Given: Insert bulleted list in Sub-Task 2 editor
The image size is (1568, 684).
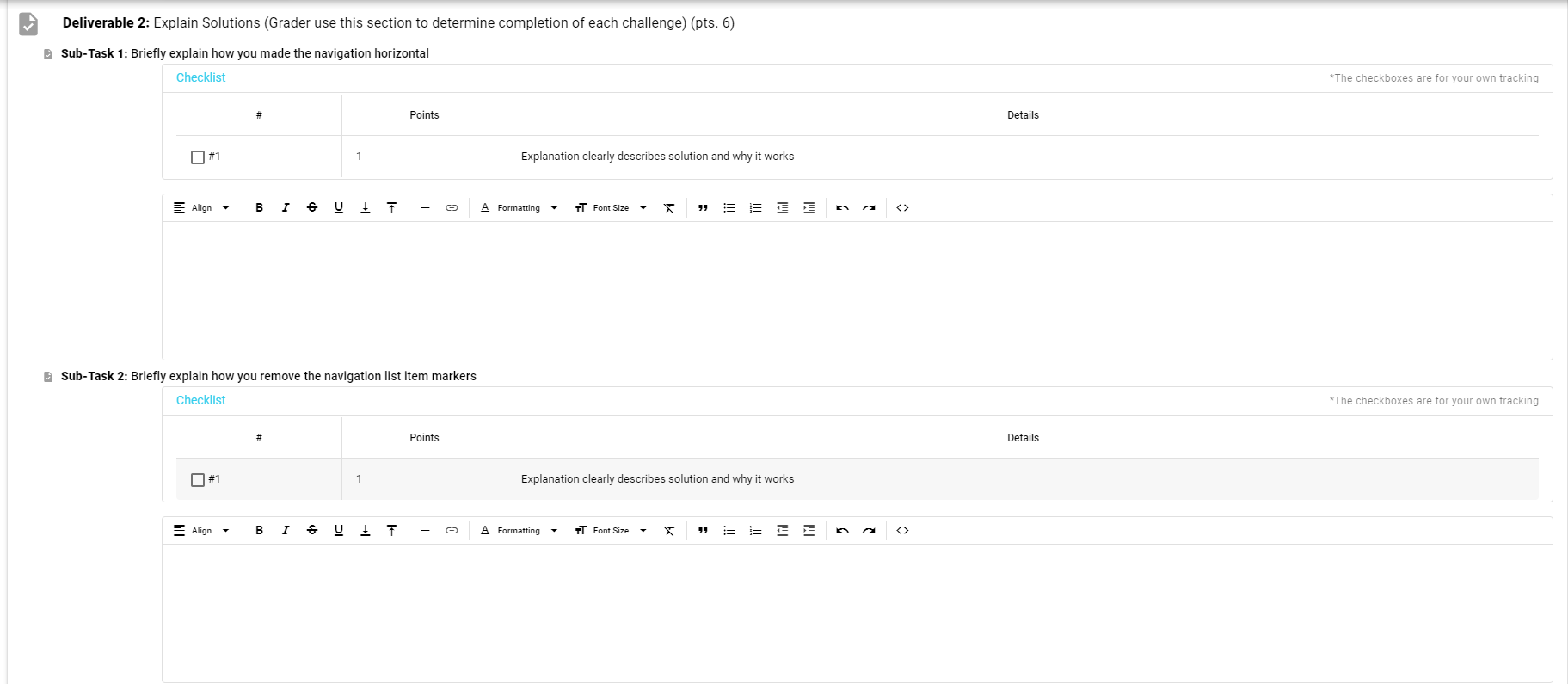Looking at the screenshot, I should (729, 530).
